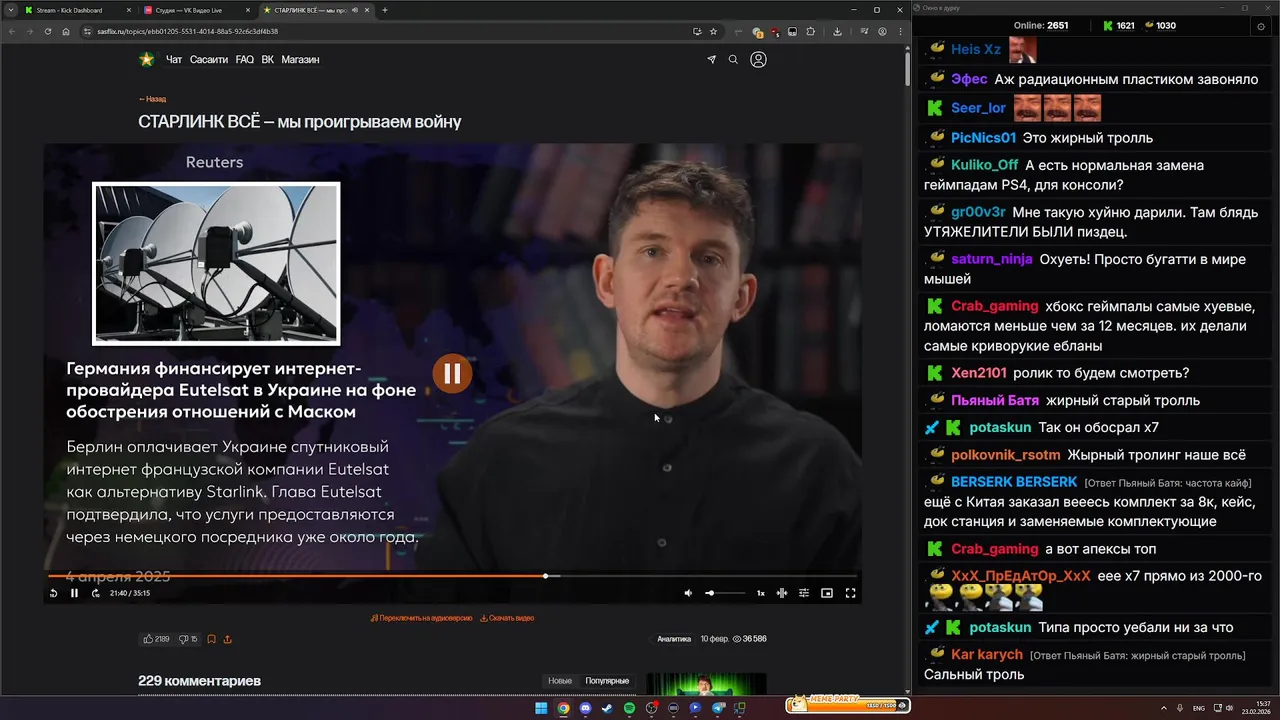Open Чат in site navigation

pyautogui.click(x=174, y=60)
